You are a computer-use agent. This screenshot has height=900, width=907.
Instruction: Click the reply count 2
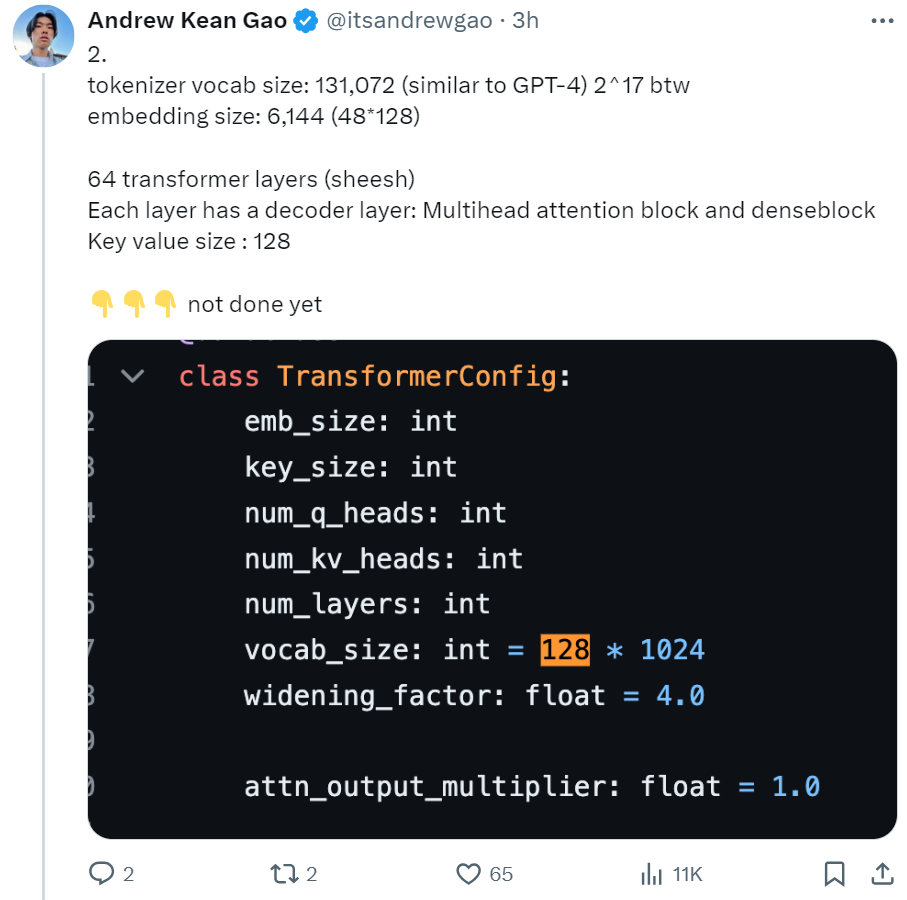[128, 874]
